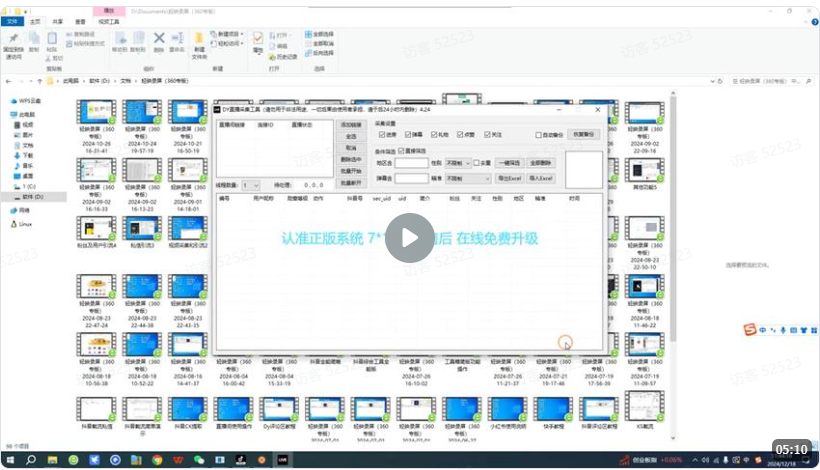Open the 共享 ribbon tab
The image size is (820, 470).
pos(56,20)
